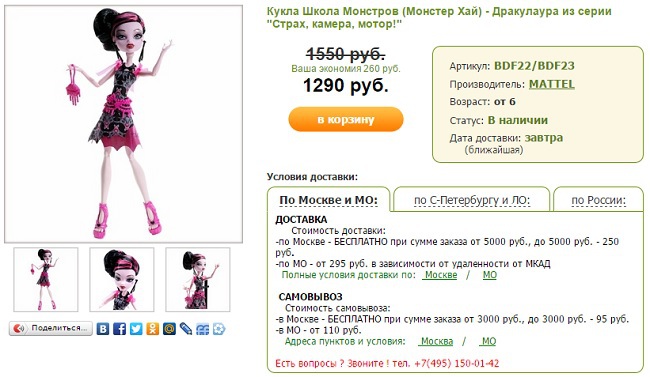Select the third side-view doll thumbnail
This screenshot has height=377, width=650.
point(198,280)
